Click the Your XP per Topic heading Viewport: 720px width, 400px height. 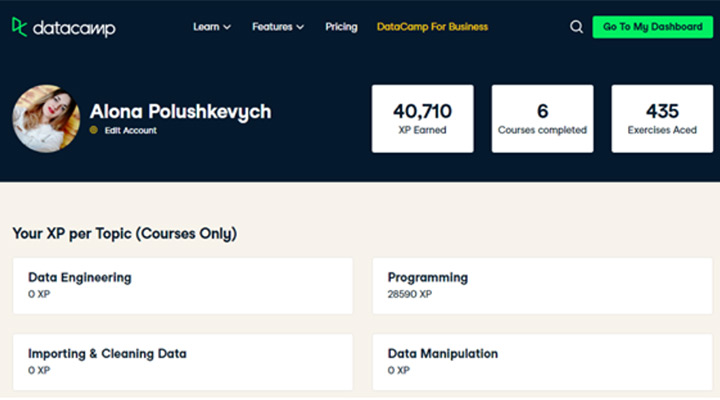pos(124,234)
